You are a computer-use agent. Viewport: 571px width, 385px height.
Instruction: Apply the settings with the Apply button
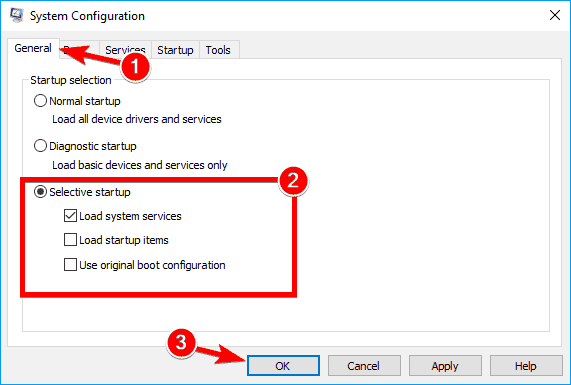[x=445, y=365]
